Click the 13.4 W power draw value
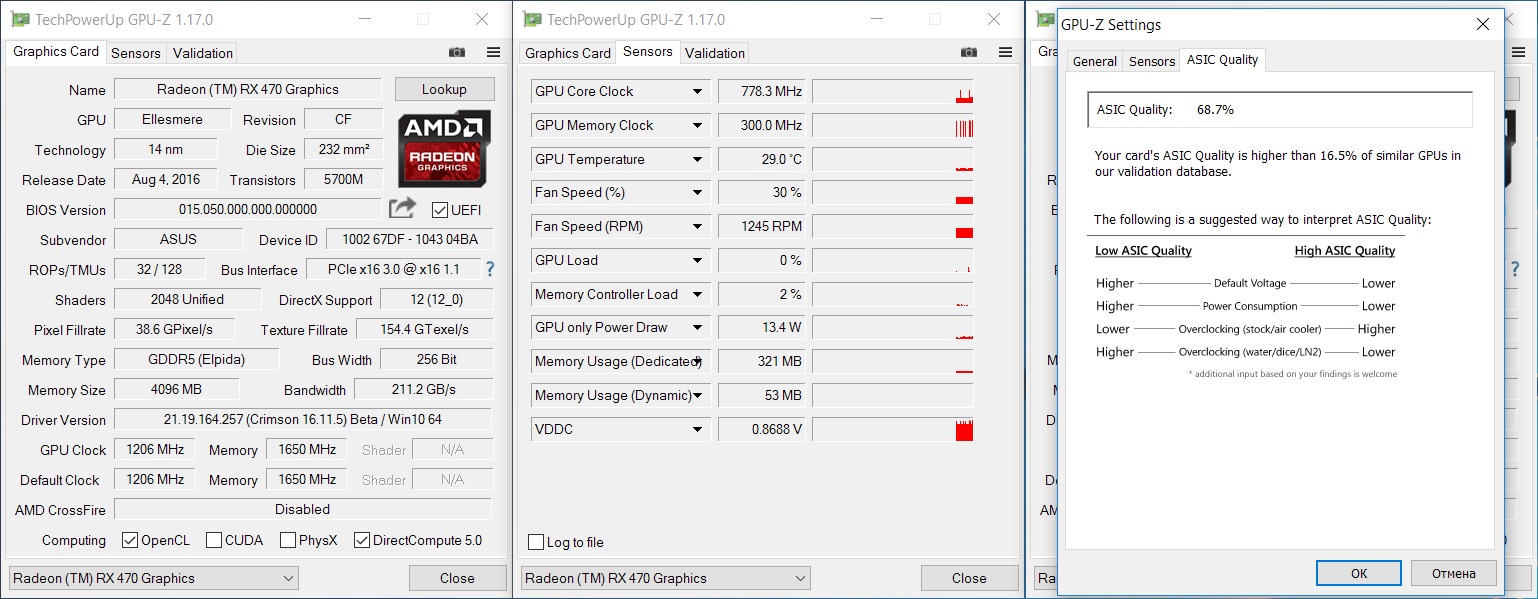Viewport: 1538px width, 599px height. 762,327
